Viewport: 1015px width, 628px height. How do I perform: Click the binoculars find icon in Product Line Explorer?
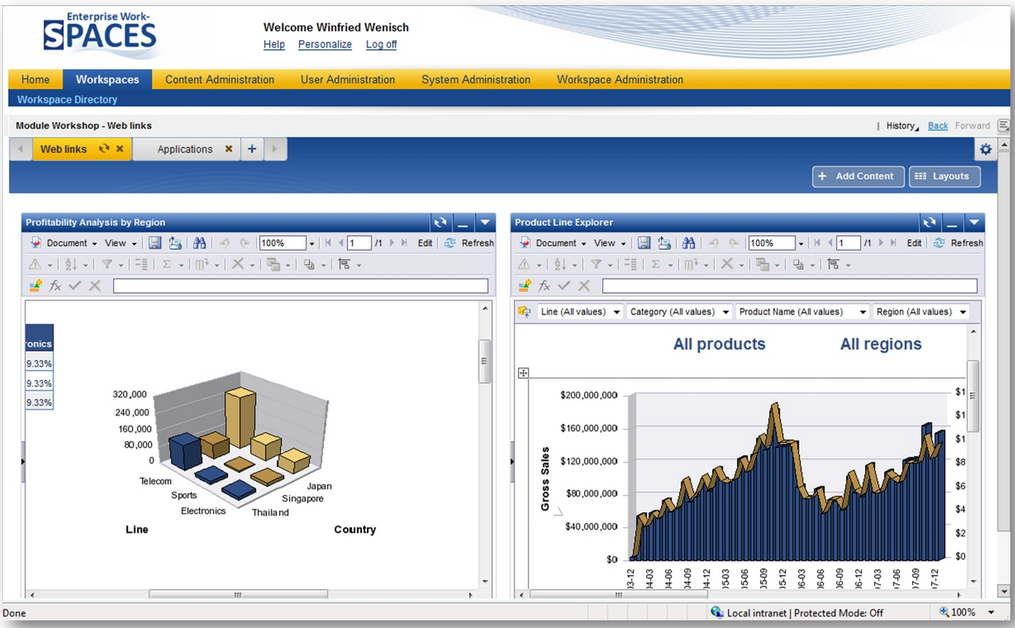(689, 243)
